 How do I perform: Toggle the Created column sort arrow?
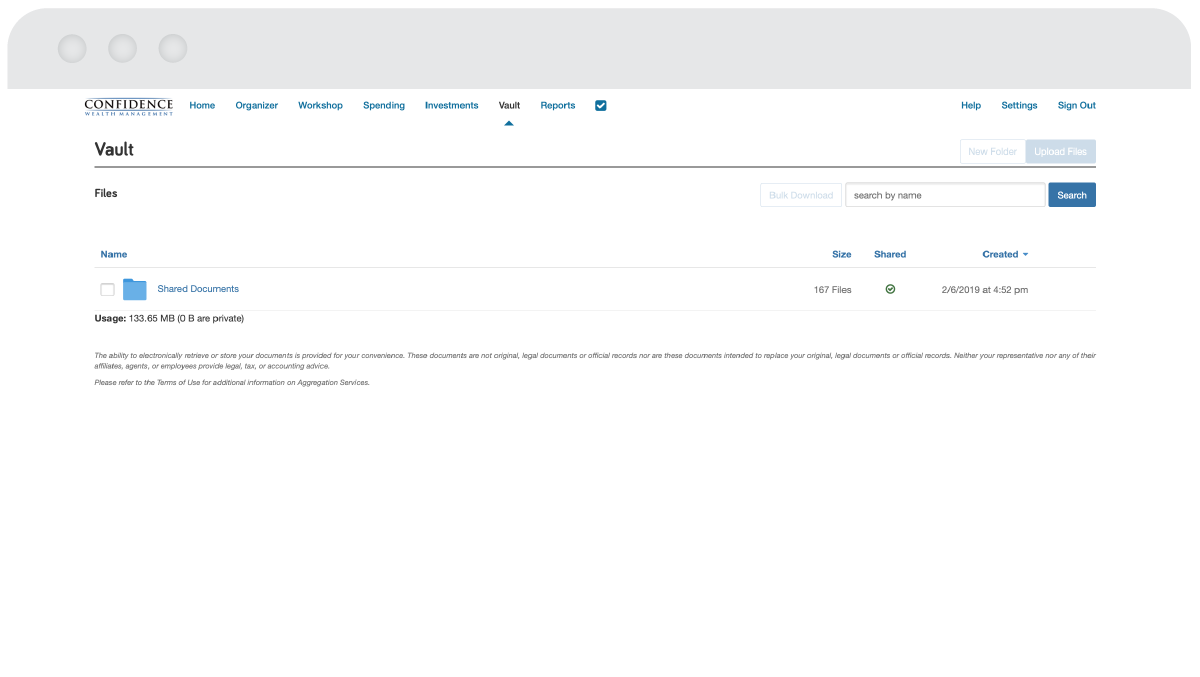point(1025,255)
